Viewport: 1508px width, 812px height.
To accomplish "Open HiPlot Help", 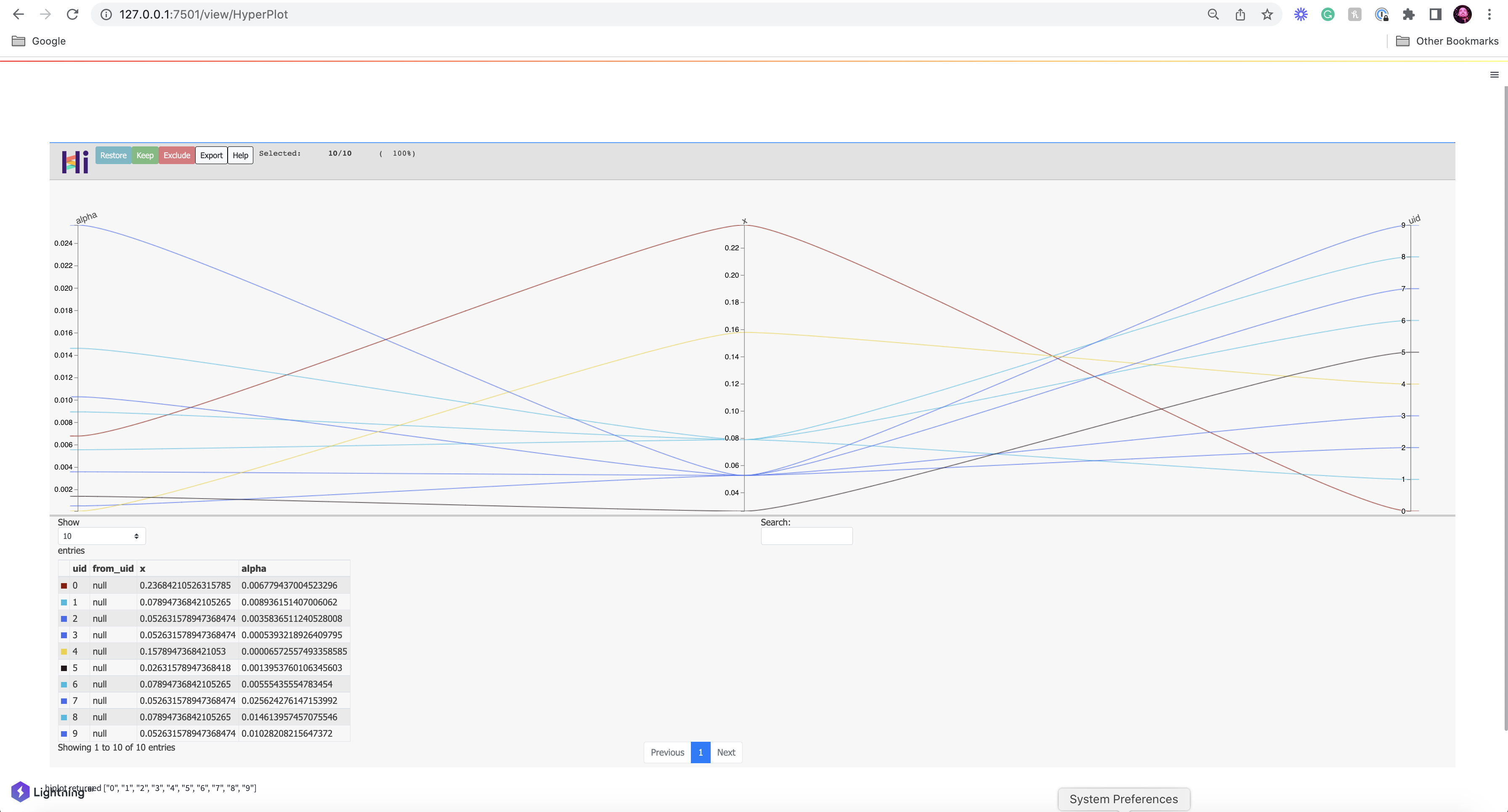I will [x=240, y=155].
